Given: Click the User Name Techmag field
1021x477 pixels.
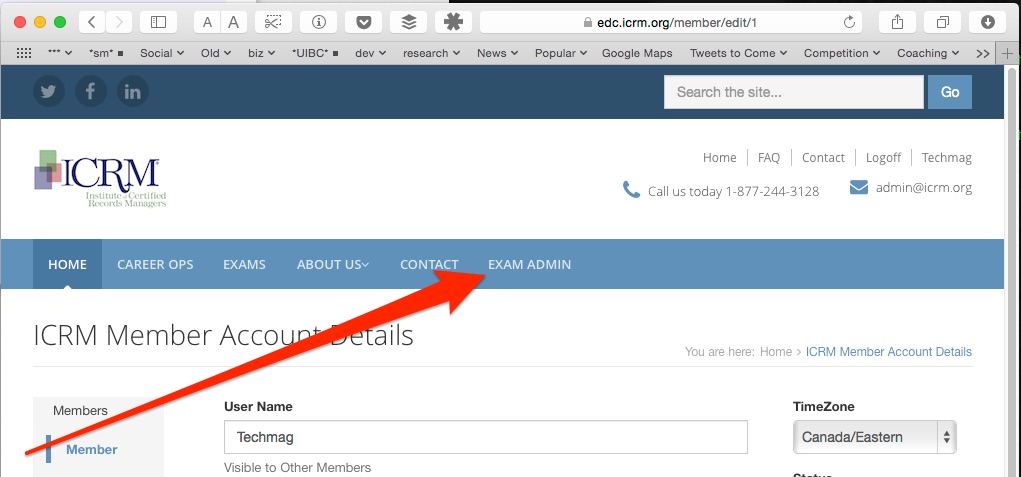Looking at the screenshot, I should (x=486, y=437).
